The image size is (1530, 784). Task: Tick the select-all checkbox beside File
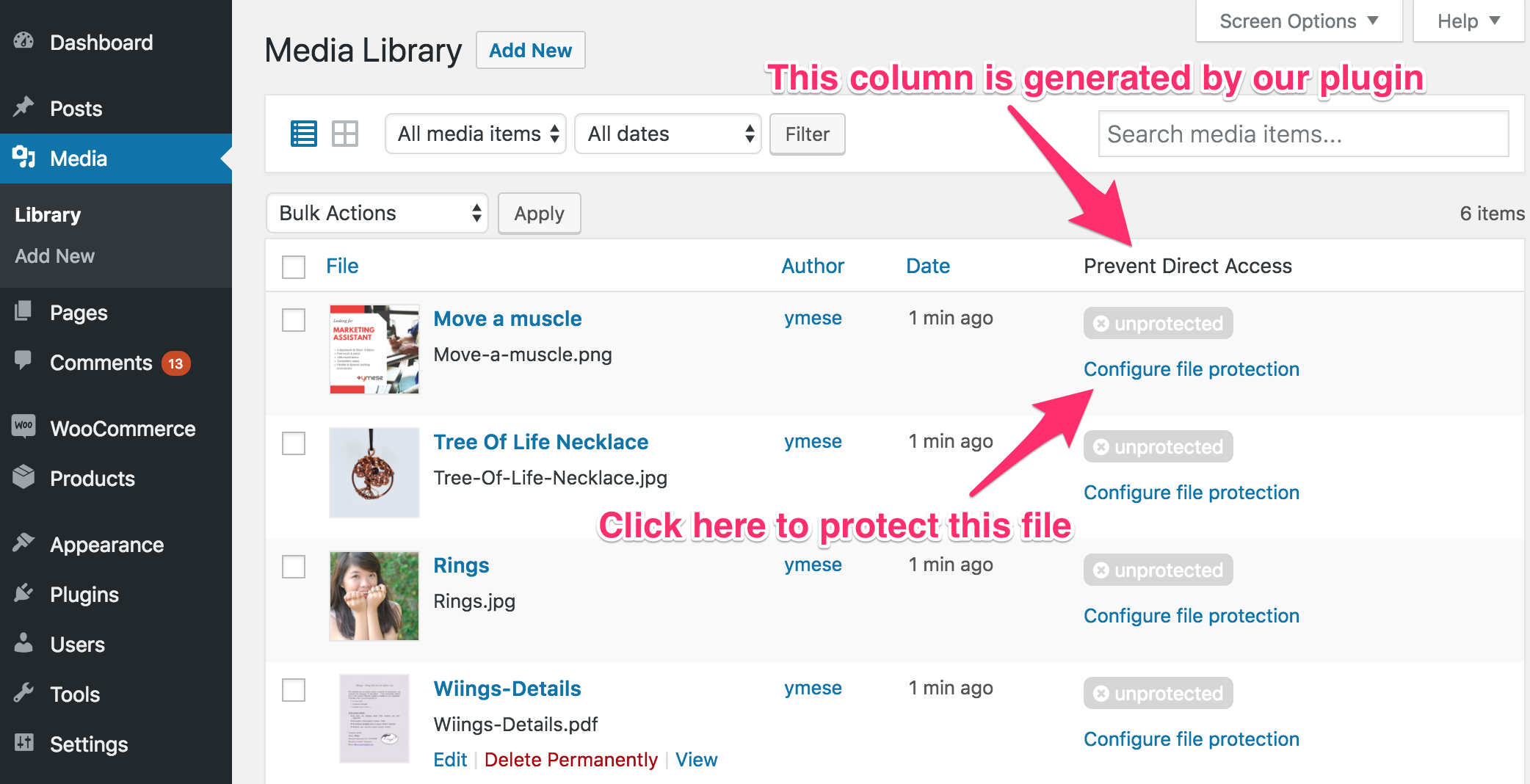294,266
